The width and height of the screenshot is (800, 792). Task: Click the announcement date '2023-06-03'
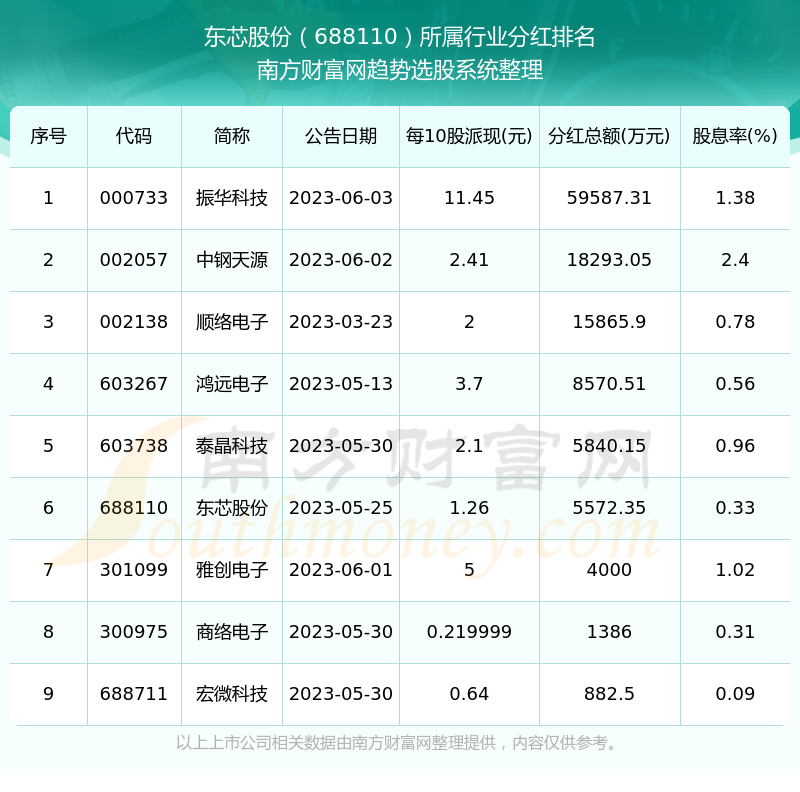click(x=341, y=198)
